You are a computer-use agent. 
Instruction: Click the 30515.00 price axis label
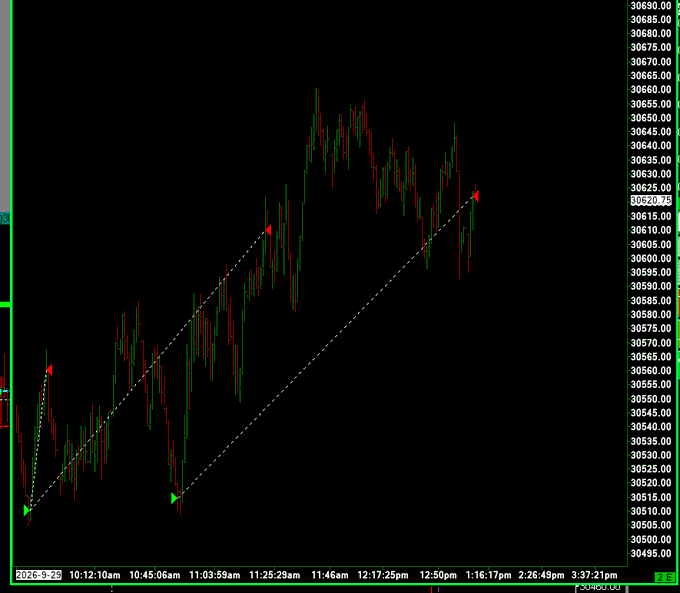point(651,497)
